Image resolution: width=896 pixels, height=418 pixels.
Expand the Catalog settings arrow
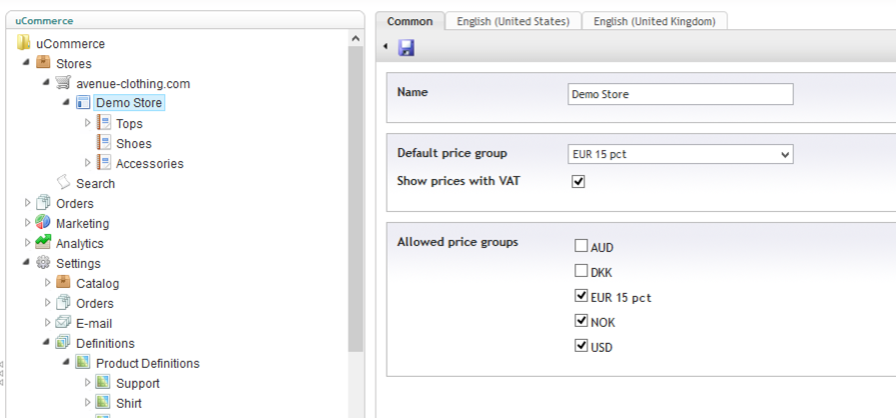(47, 283)
